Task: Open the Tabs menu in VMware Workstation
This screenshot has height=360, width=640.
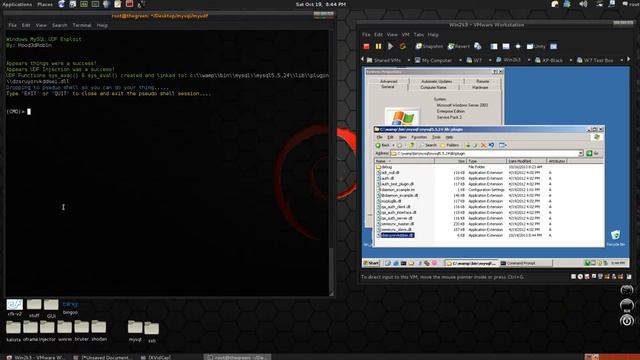Action: [419, 35]
